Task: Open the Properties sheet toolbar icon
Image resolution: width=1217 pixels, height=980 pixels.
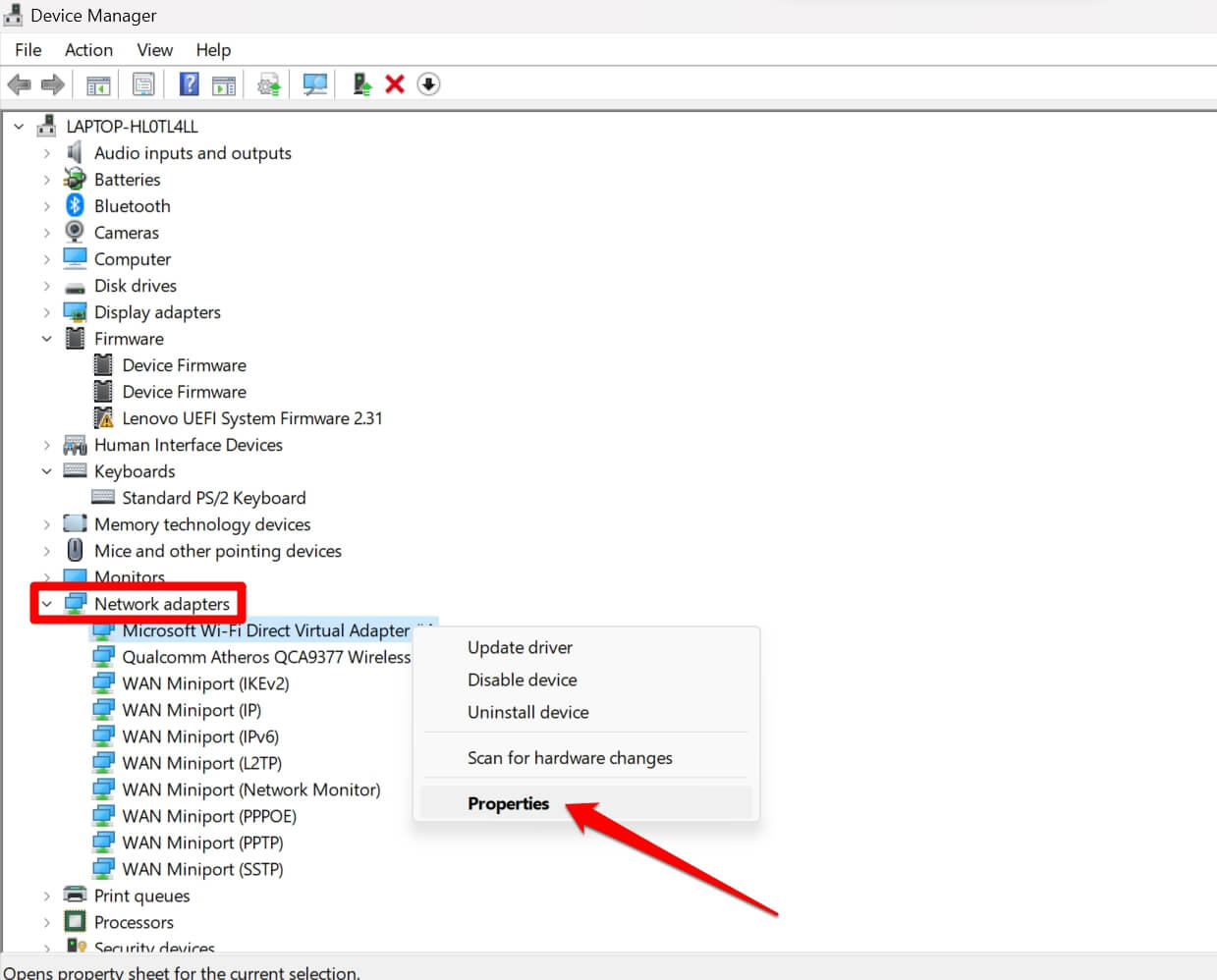Action: point(143,85)
